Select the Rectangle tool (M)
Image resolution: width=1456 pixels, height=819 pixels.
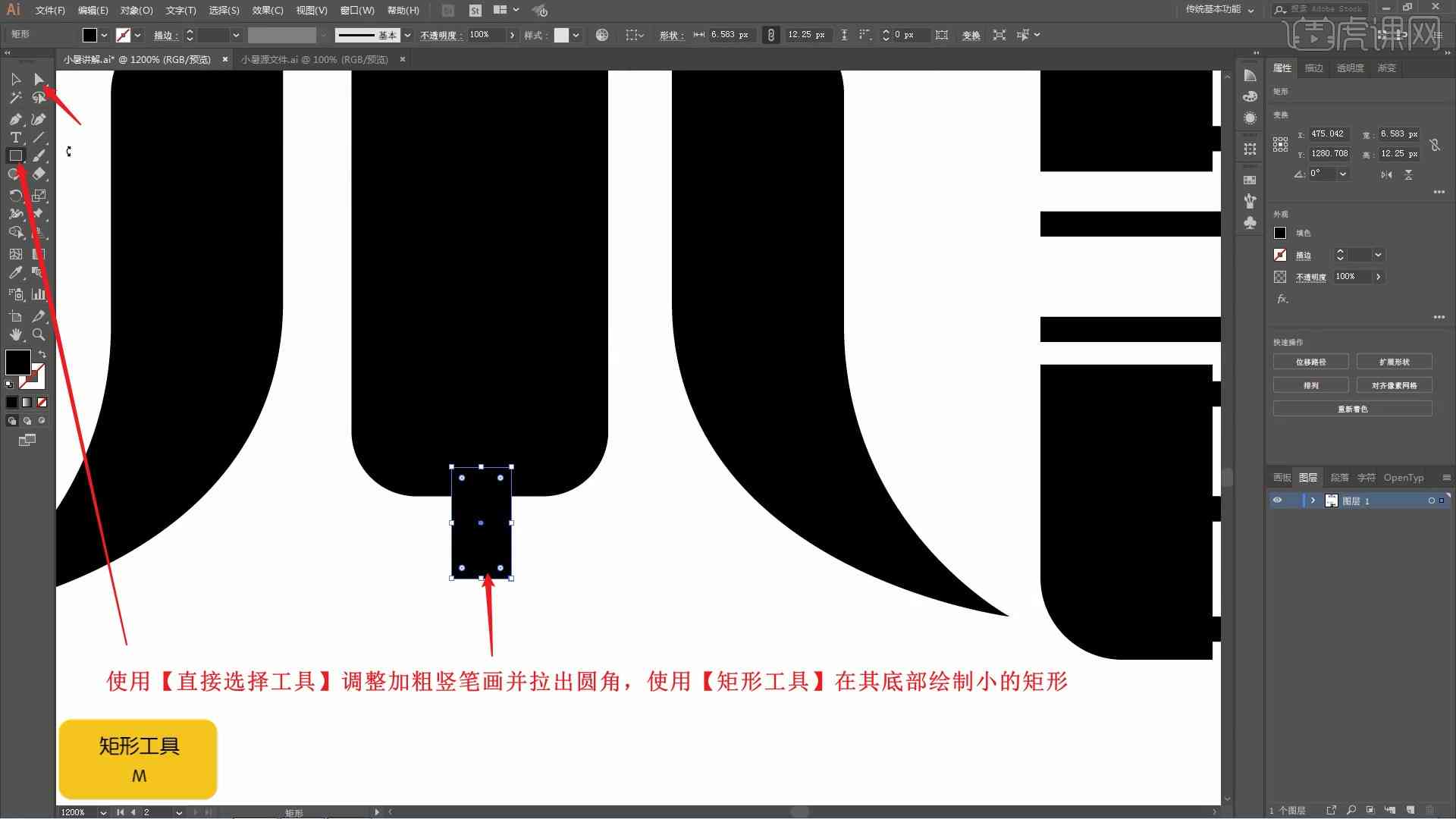(14, 155)
